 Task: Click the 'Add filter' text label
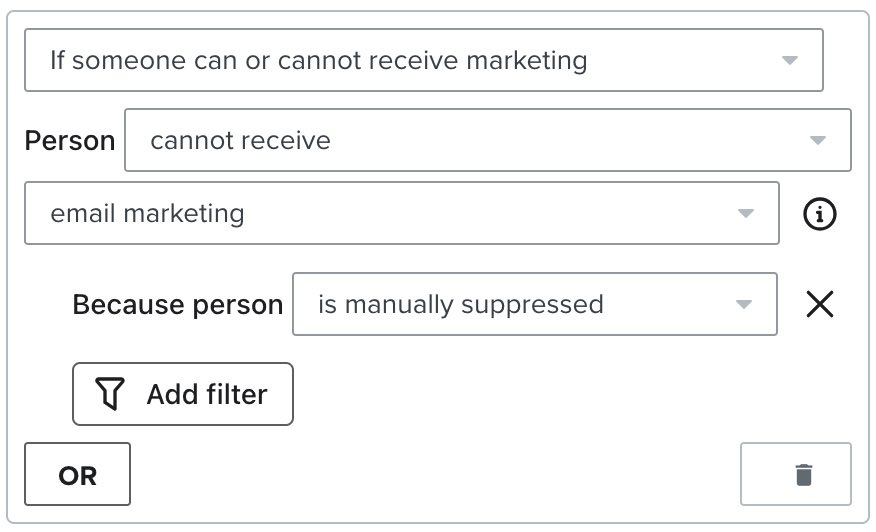point(207,394)
